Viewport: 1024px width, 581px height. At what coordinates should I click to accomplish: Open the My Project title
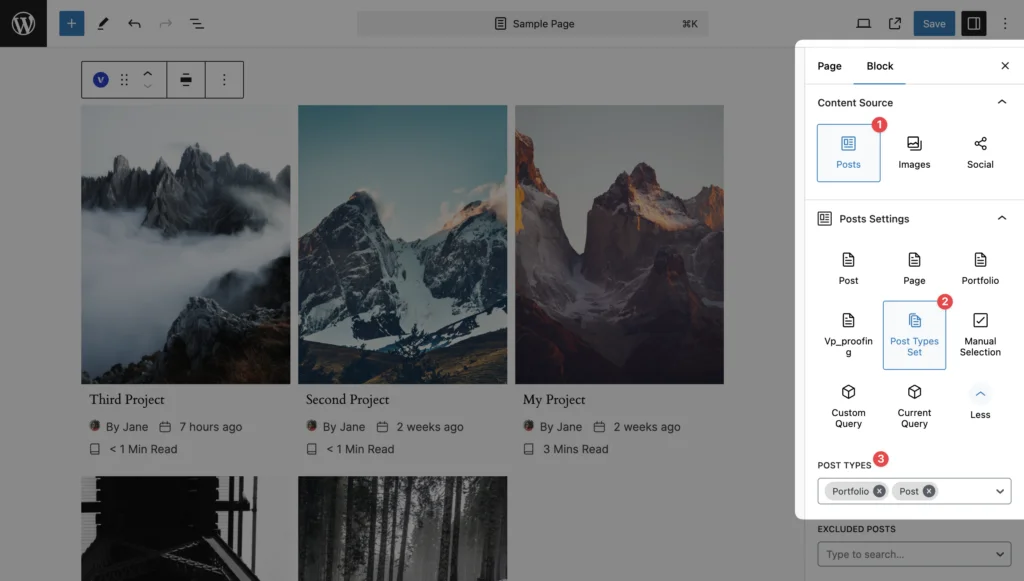(x=554, y=400)
